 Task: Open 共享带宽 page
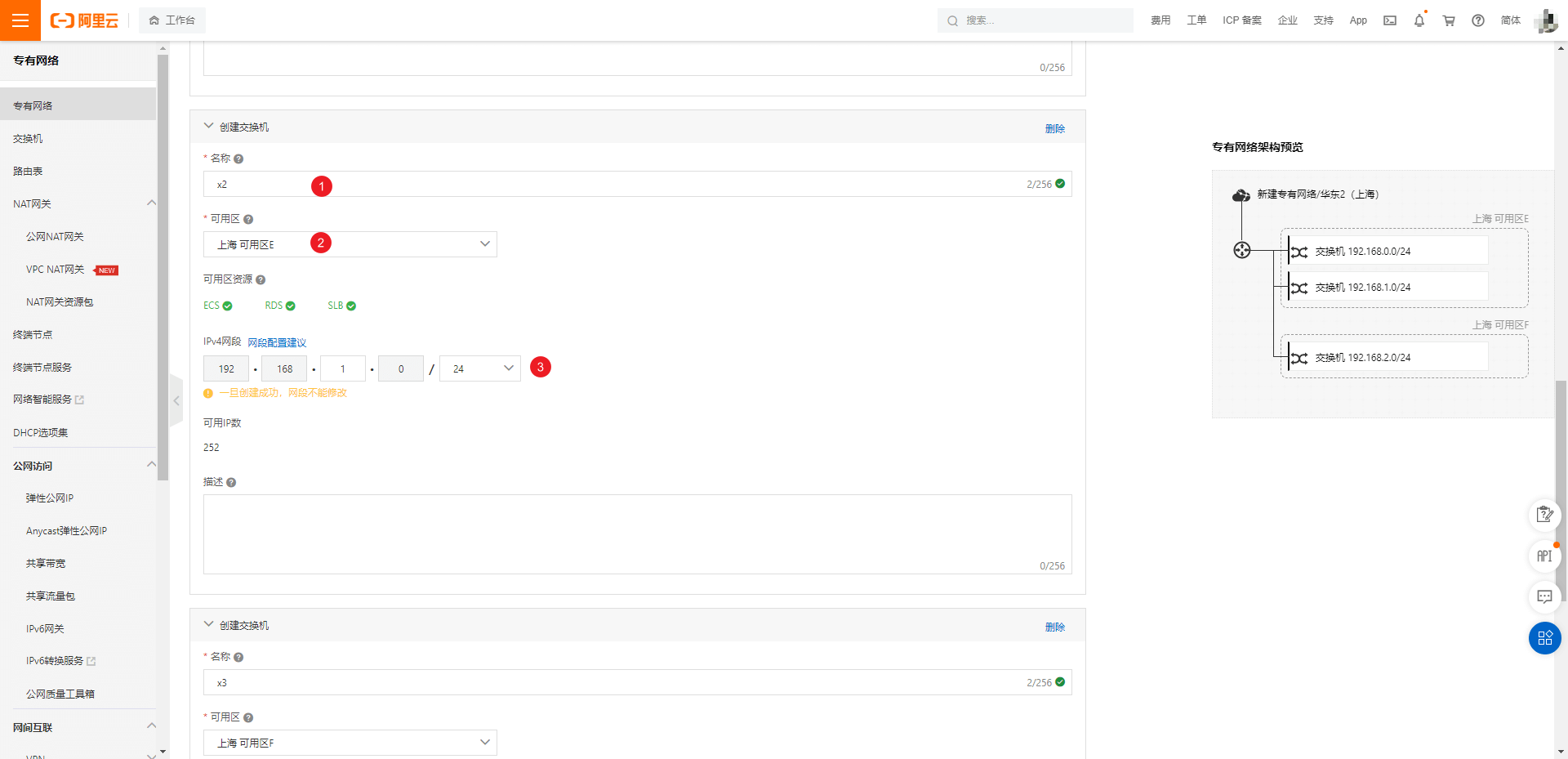[x=46, y=563]
